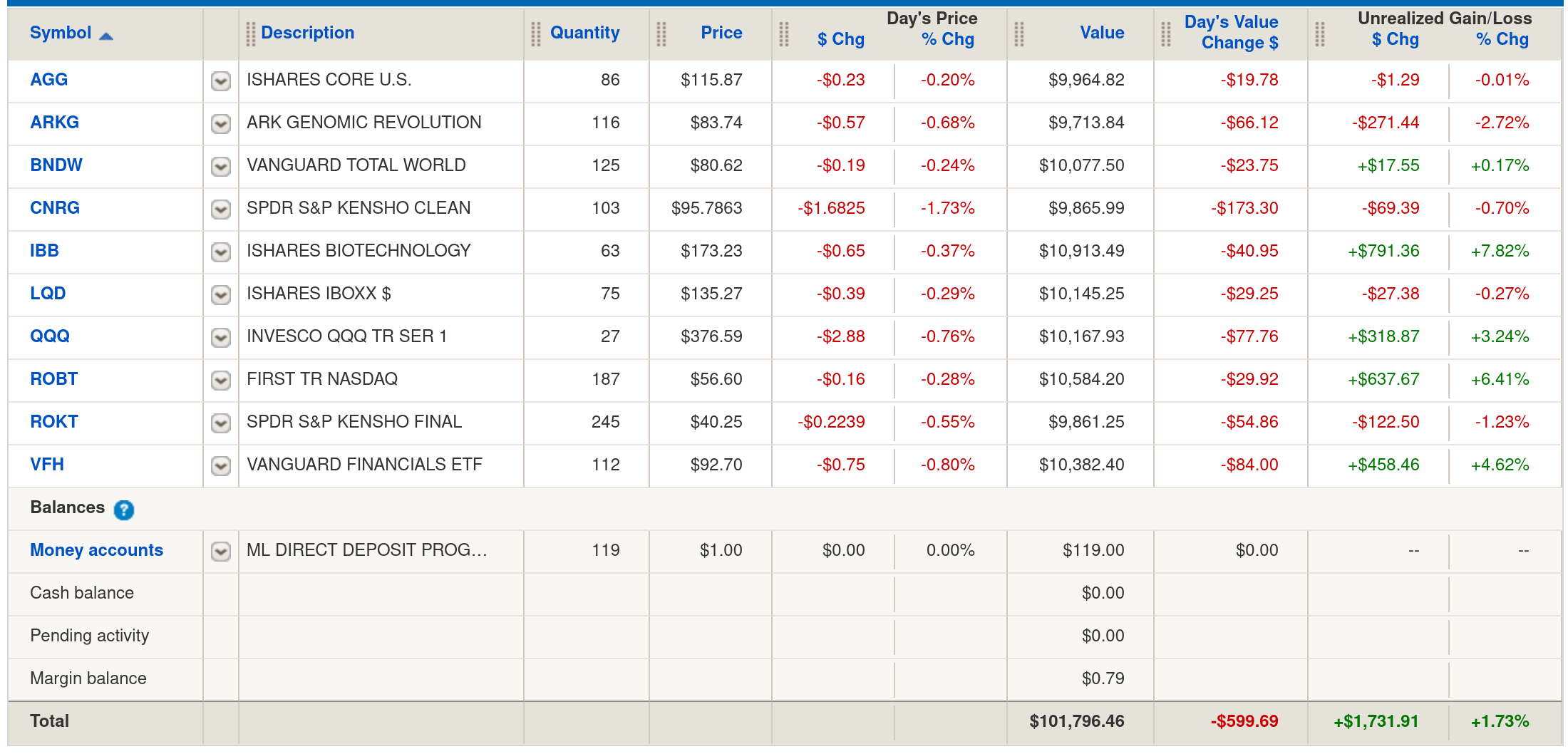Image resolution: width=1568 pixels, height=754 pixels.
Task: Sort by Symbol column header
Action: 61,33
